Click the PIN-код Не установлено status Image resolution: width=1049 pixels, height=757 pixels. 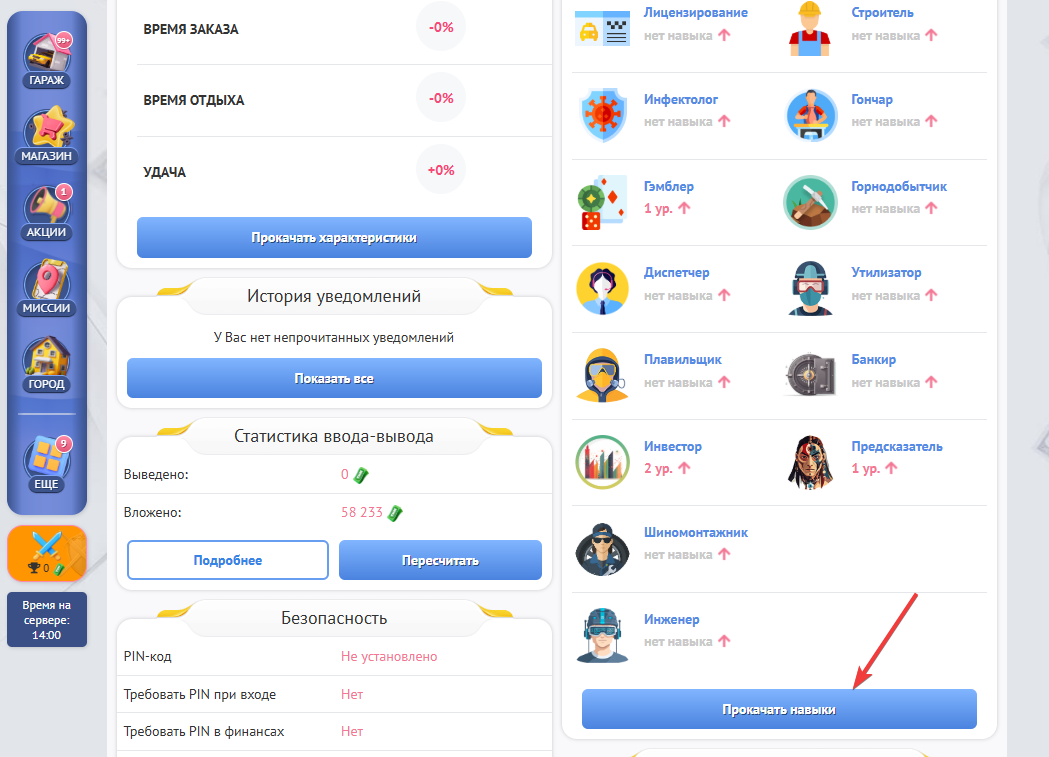tap(389, 657)
